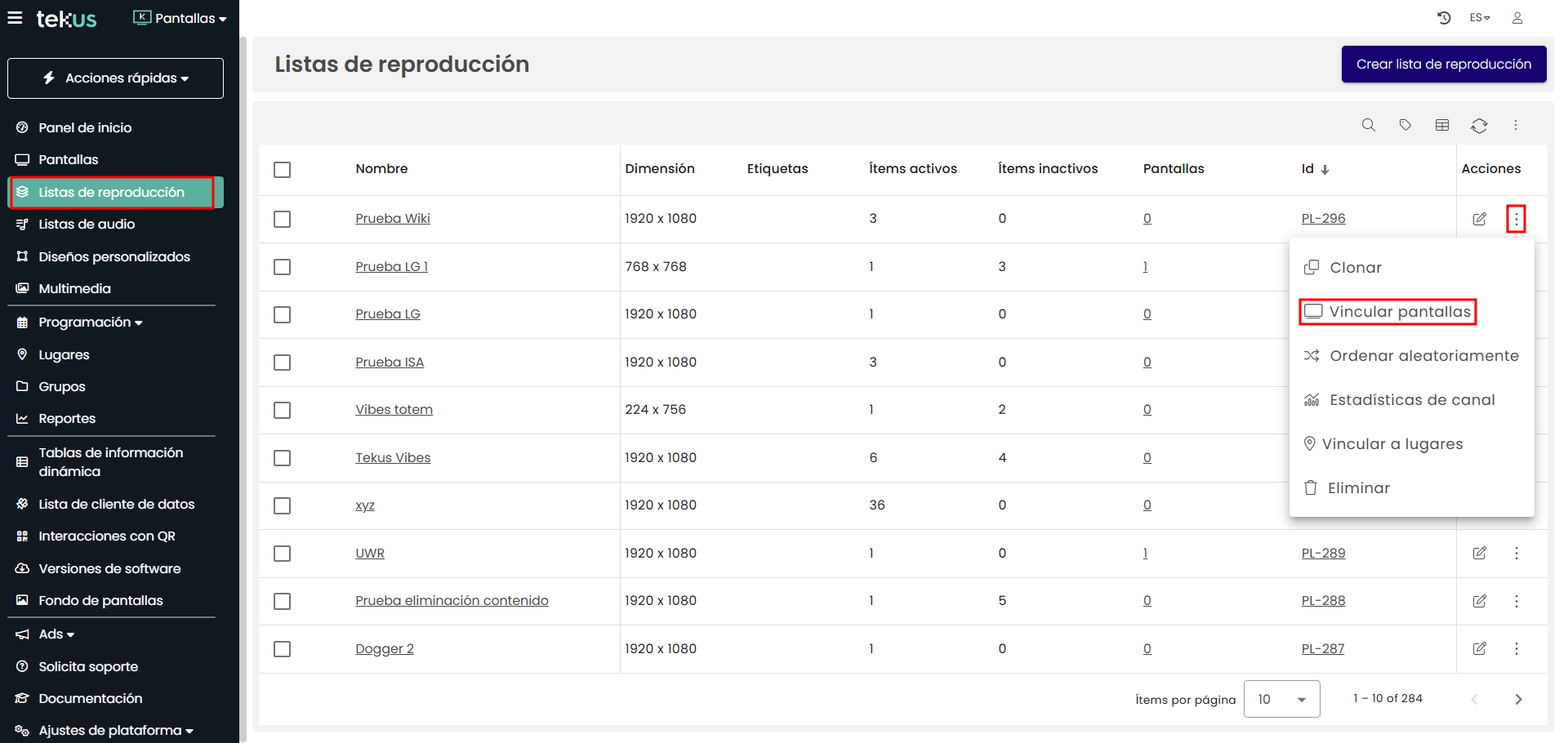Open the tag filter icon

pos(1405,125)
